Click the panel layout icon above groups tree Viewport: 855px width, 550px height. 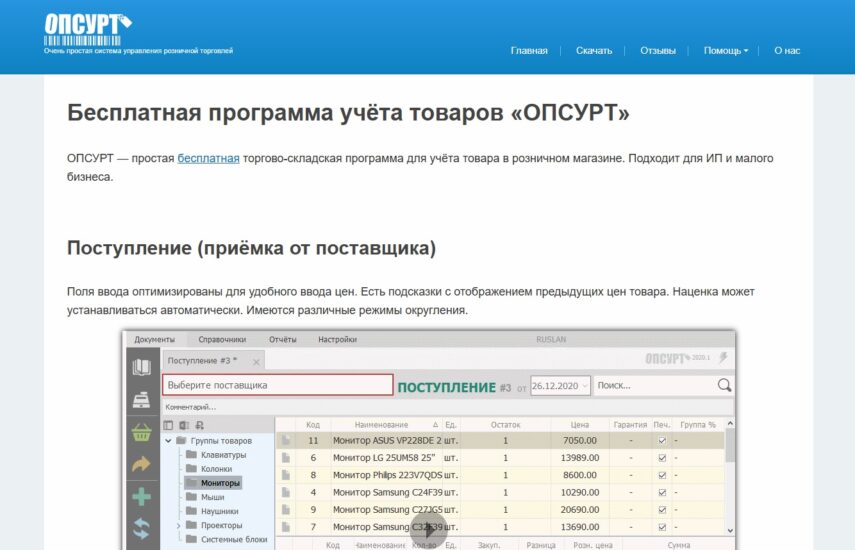tap(168, 425)
